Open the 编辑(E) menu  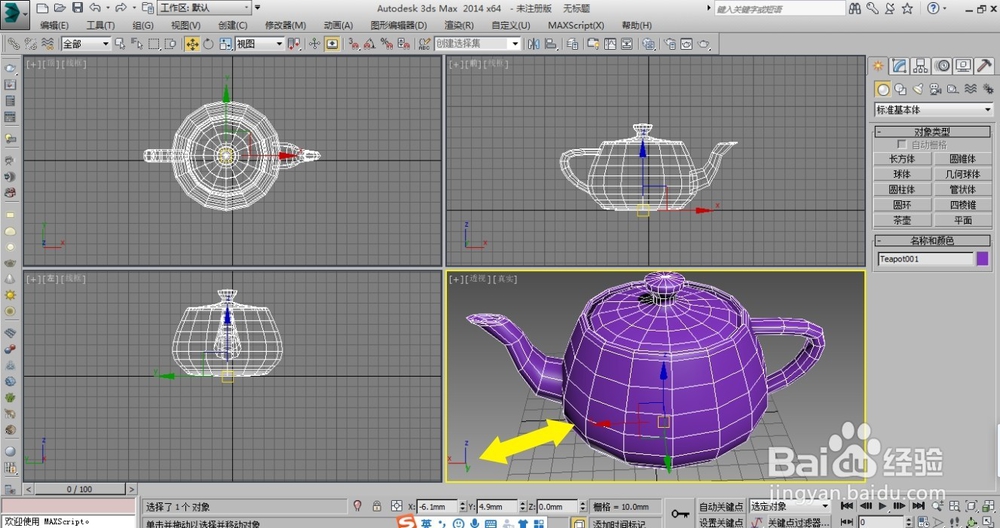coord(54,26)
